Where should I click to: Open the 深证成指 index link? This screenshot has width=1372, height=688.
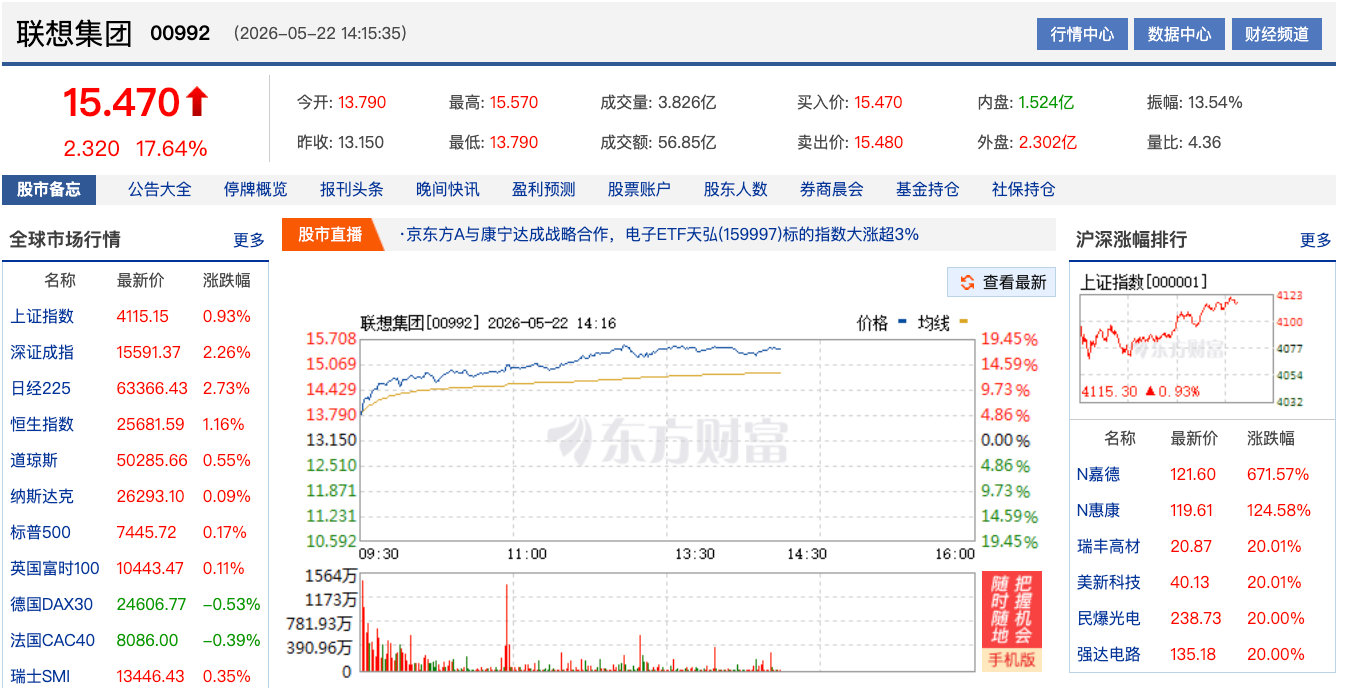pos(42,352)
